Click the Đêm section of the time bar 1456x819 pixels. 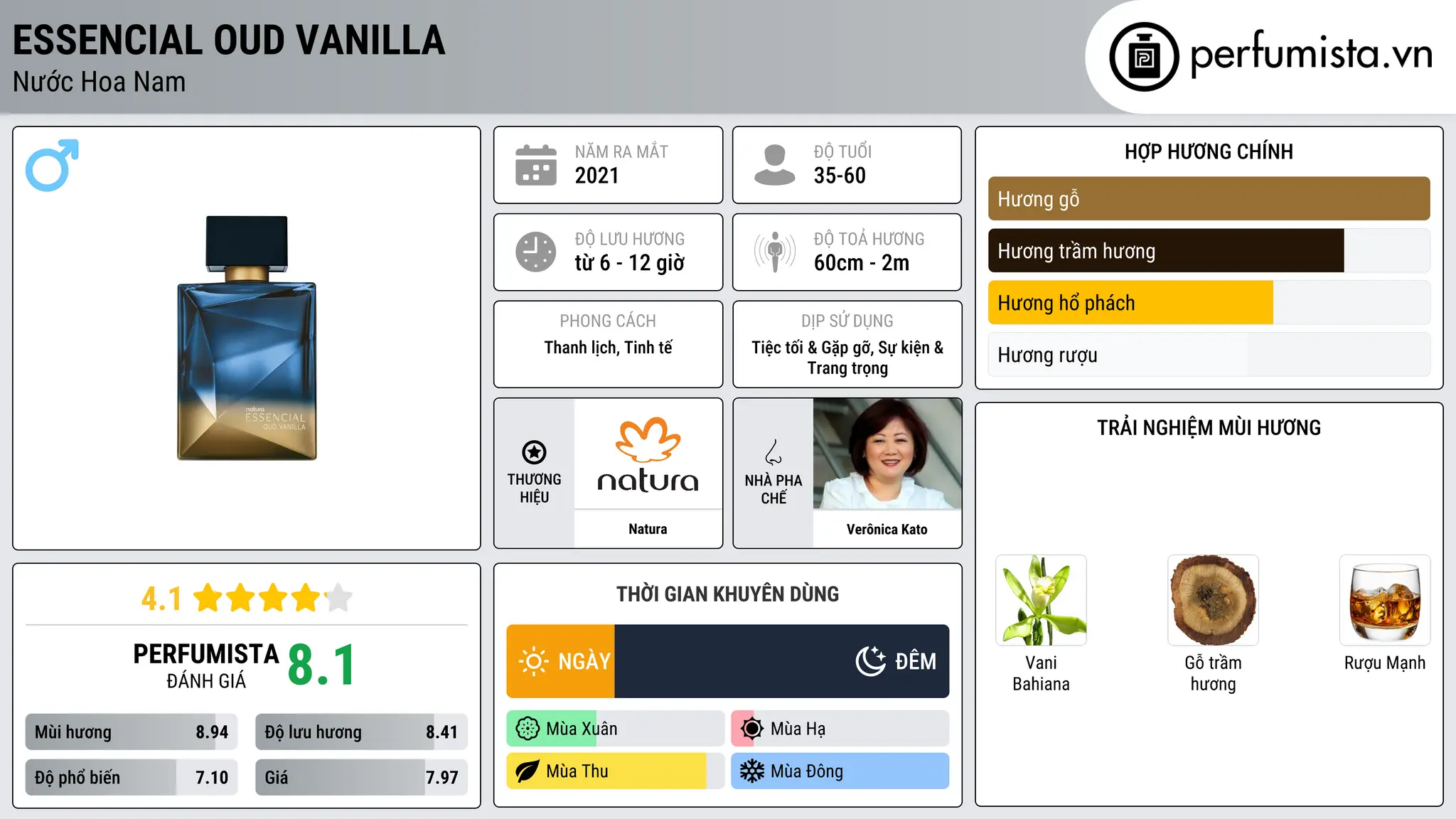[x=782, y=661]
